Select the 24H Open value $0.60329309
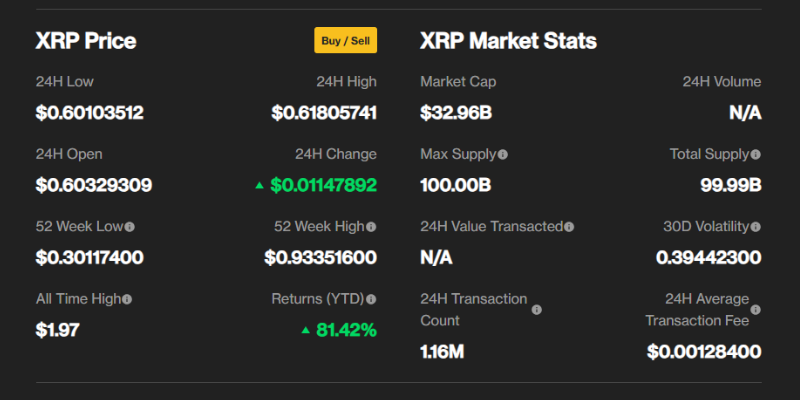Screen dimensions: 800x400 [x=94, y=185]
